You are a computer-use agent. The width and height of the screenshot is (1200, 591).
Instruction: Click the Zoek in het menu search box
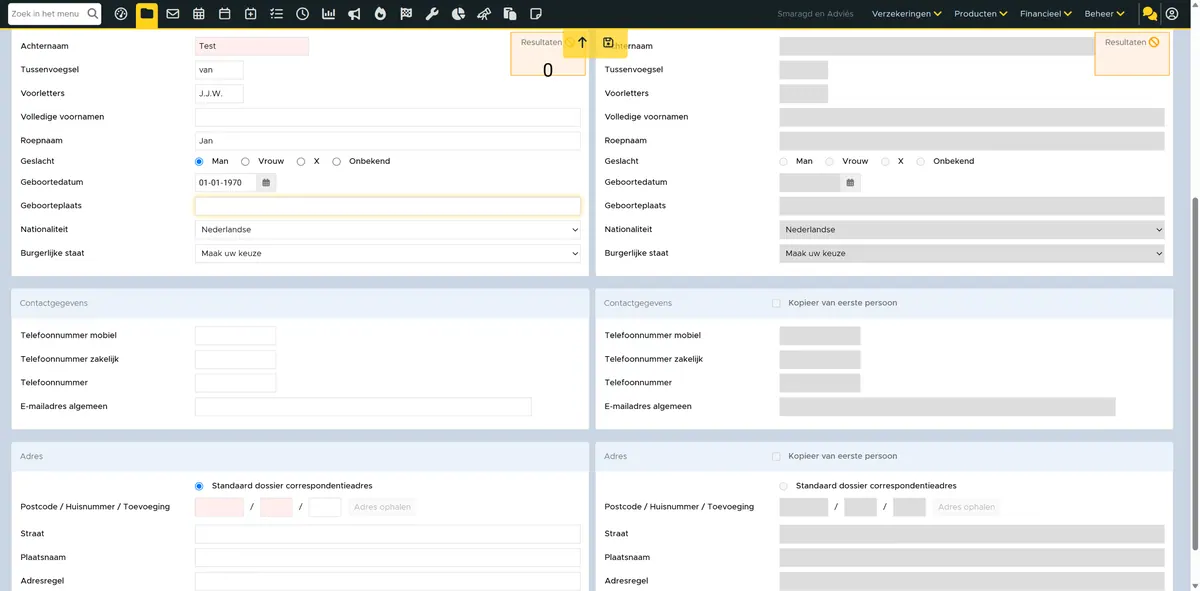55,14
